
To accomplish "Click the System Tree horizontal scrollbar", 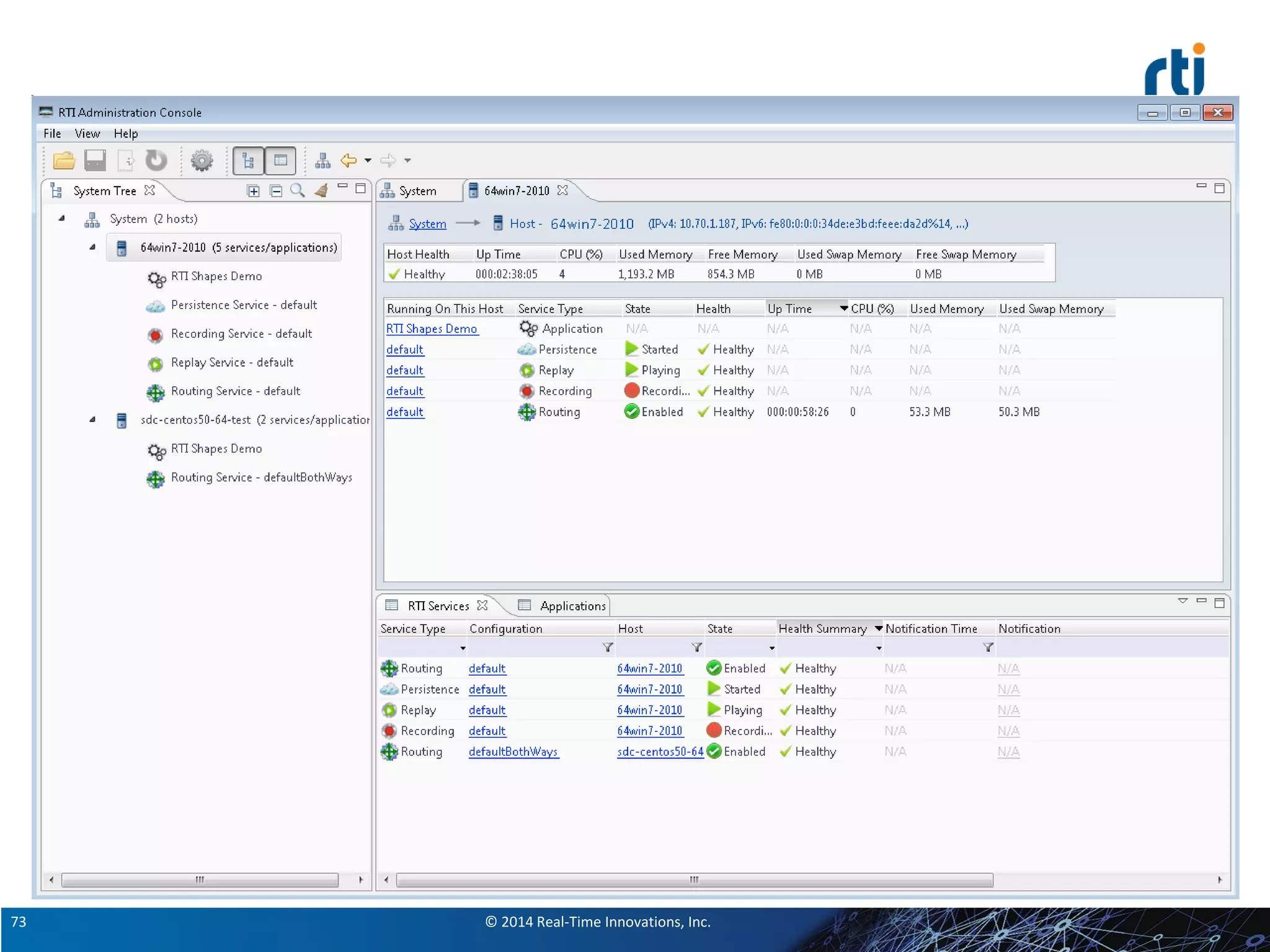I will [x=200, y=879].
